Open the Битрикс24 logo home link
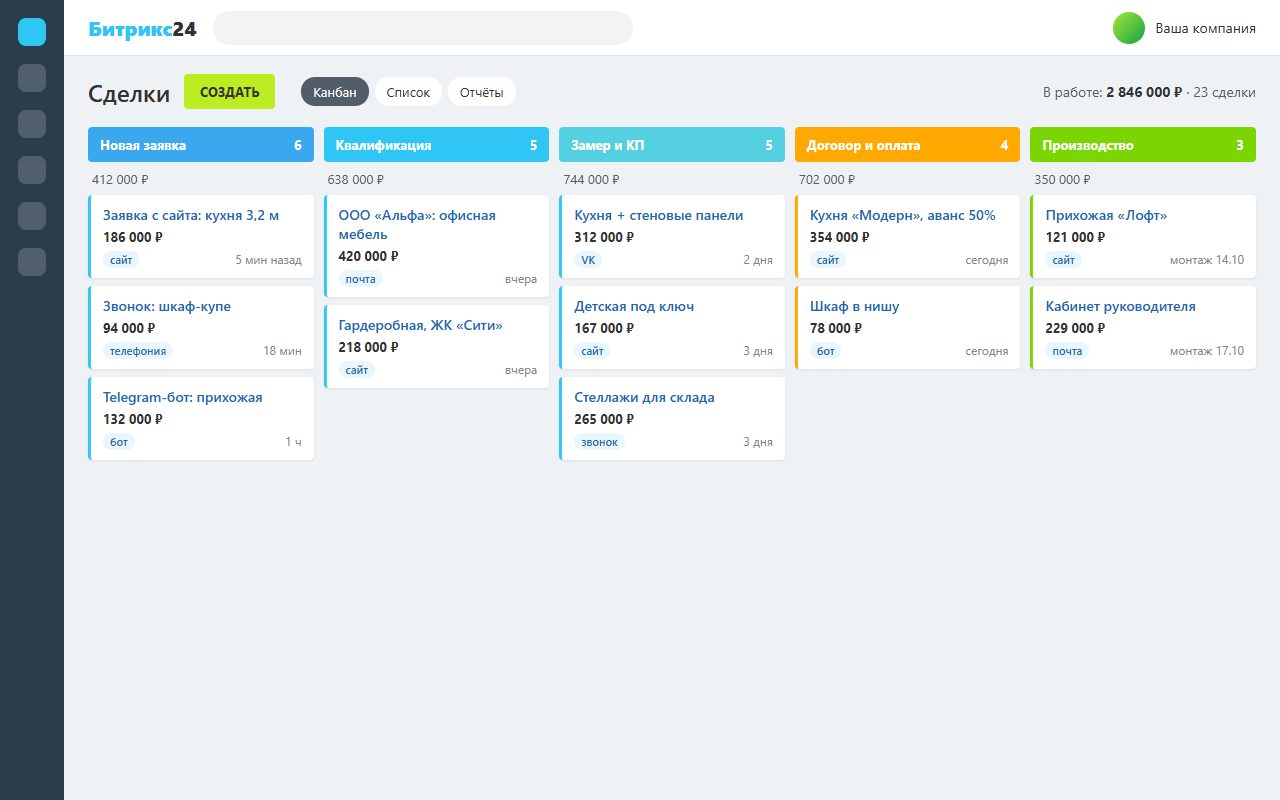 tap(142, 29)
